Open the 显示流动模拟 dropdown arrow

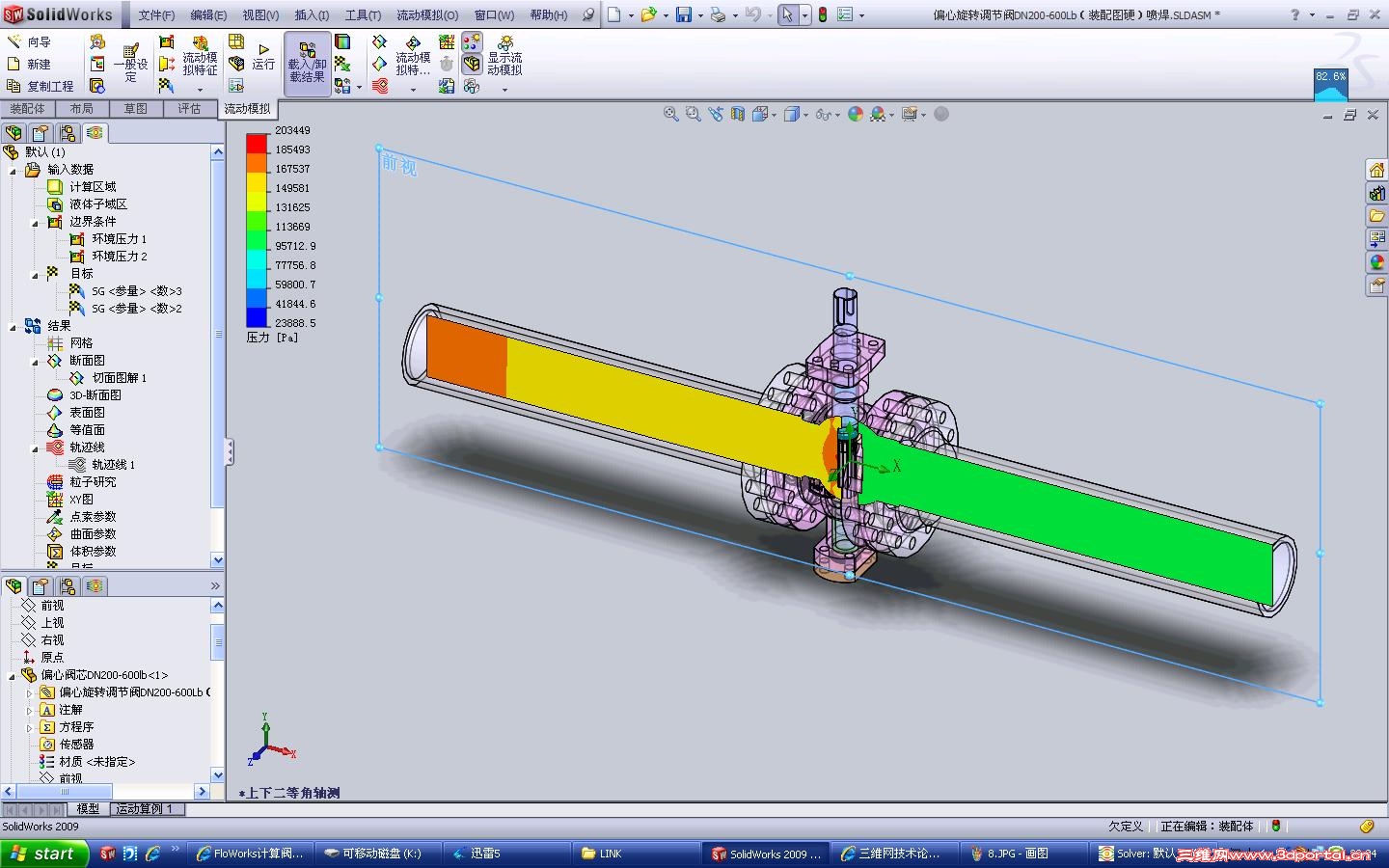[x=504, y=89]
